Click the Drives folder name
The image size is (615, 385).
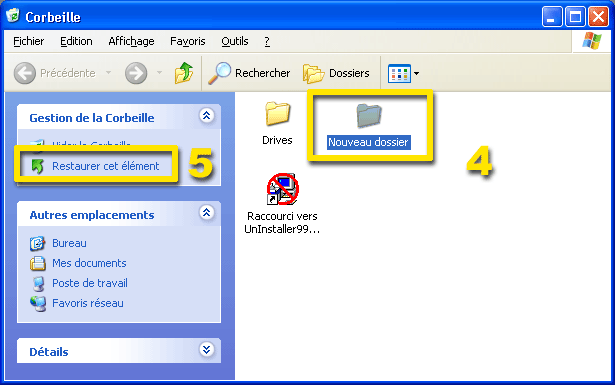(x=277, y=140)
